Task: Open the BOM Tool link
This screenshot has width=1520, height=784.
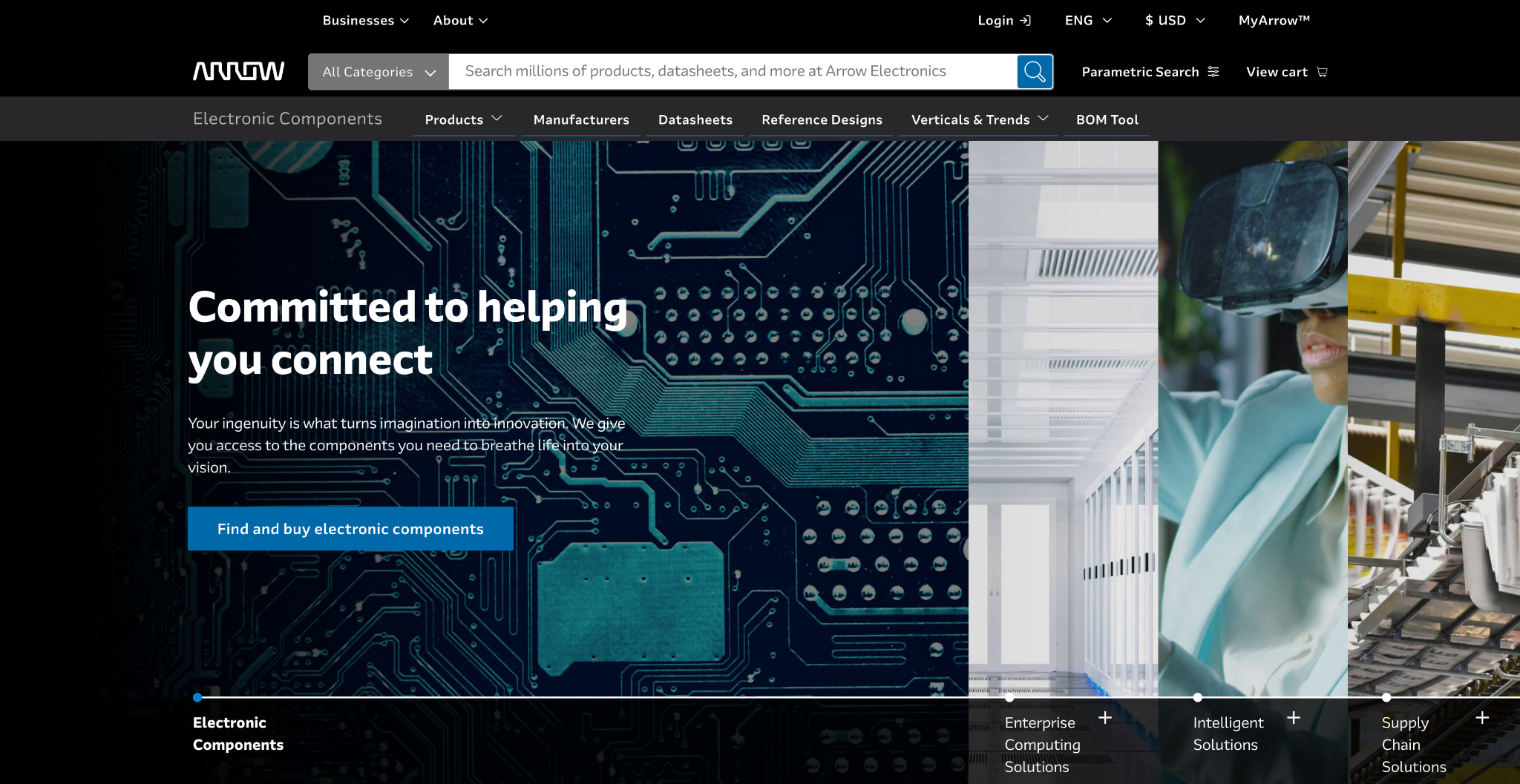Action: pyautogui.click(x=1107, y=119)
